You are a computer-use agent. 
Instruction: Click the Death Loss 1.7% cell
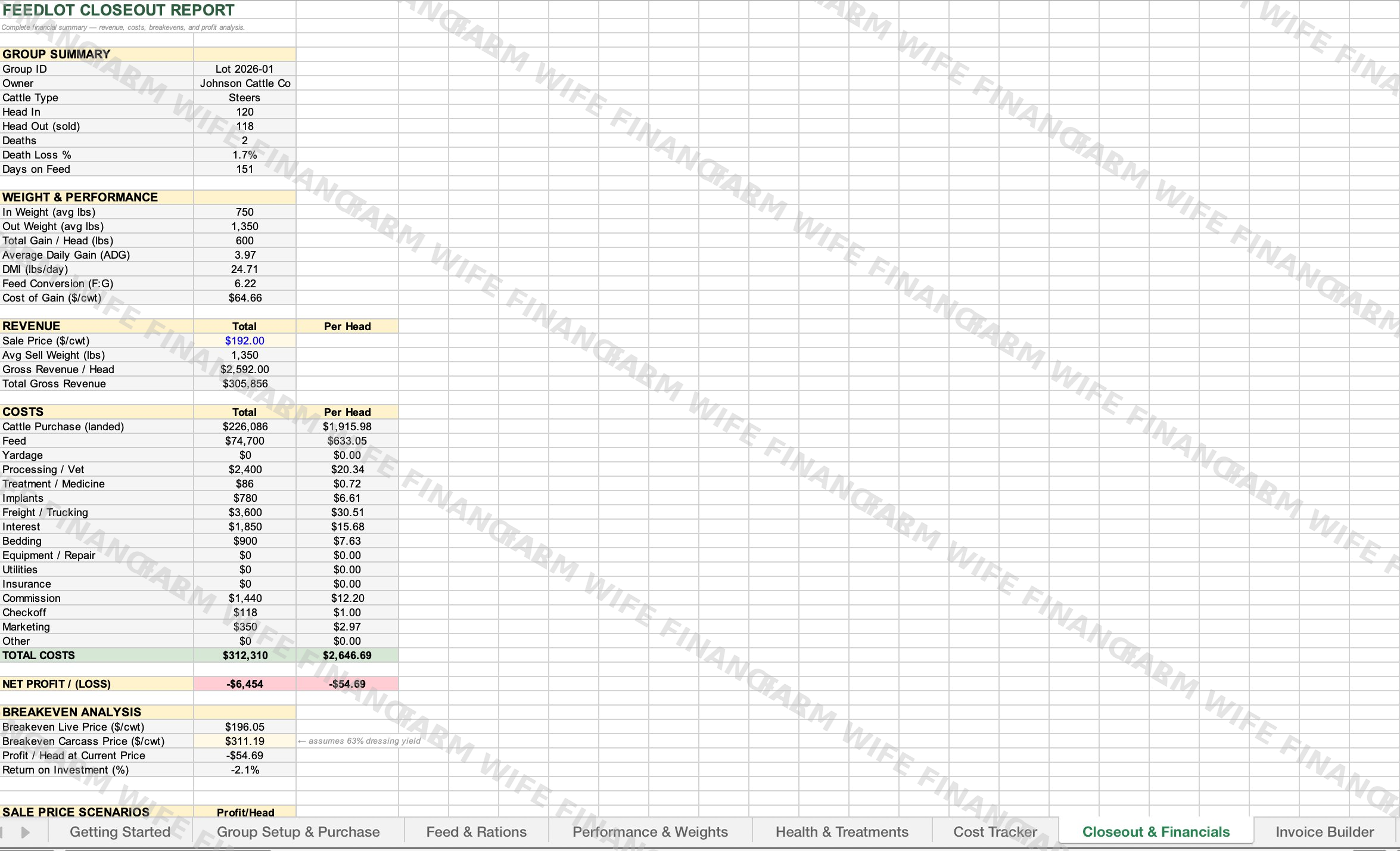[244, 155]
